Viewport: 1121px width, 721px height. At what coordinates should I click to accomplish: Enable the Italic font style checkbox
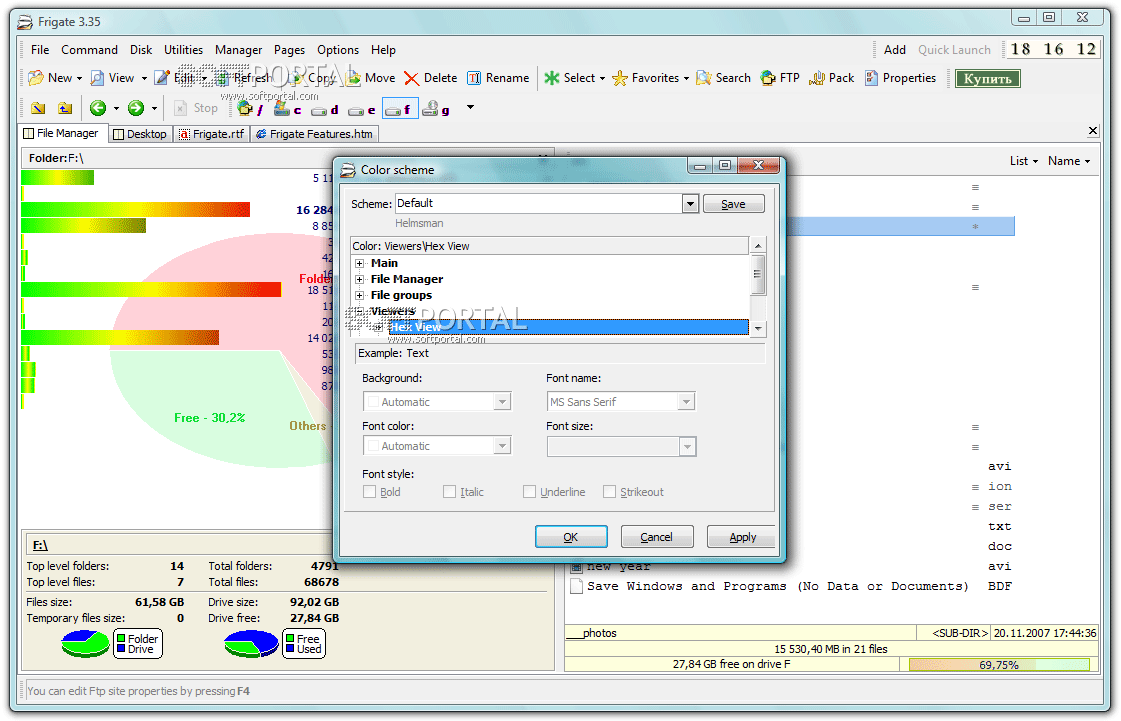tap(450, 492)
